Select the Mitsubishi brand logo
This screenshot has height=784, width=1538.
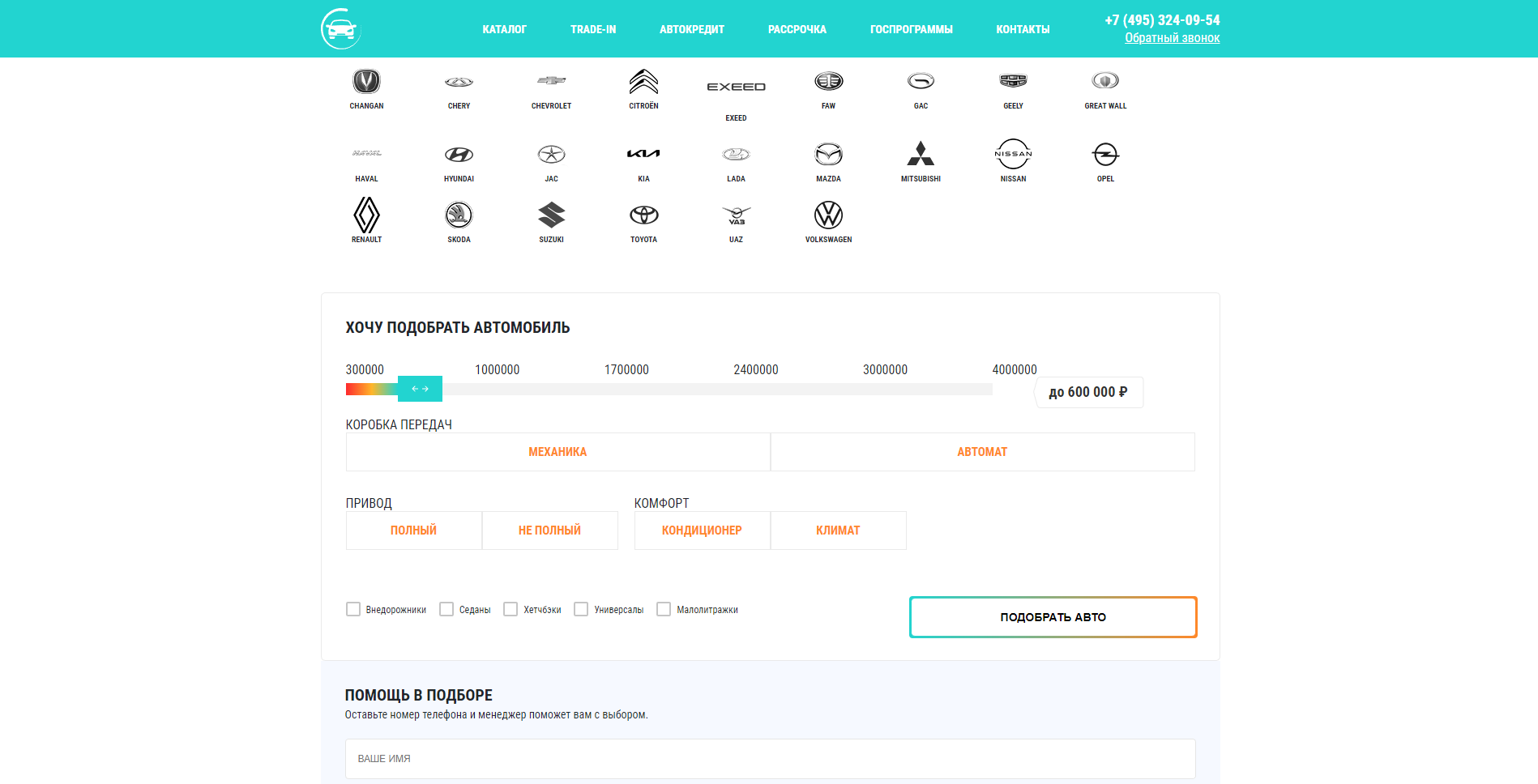click(x=921, y=153)
